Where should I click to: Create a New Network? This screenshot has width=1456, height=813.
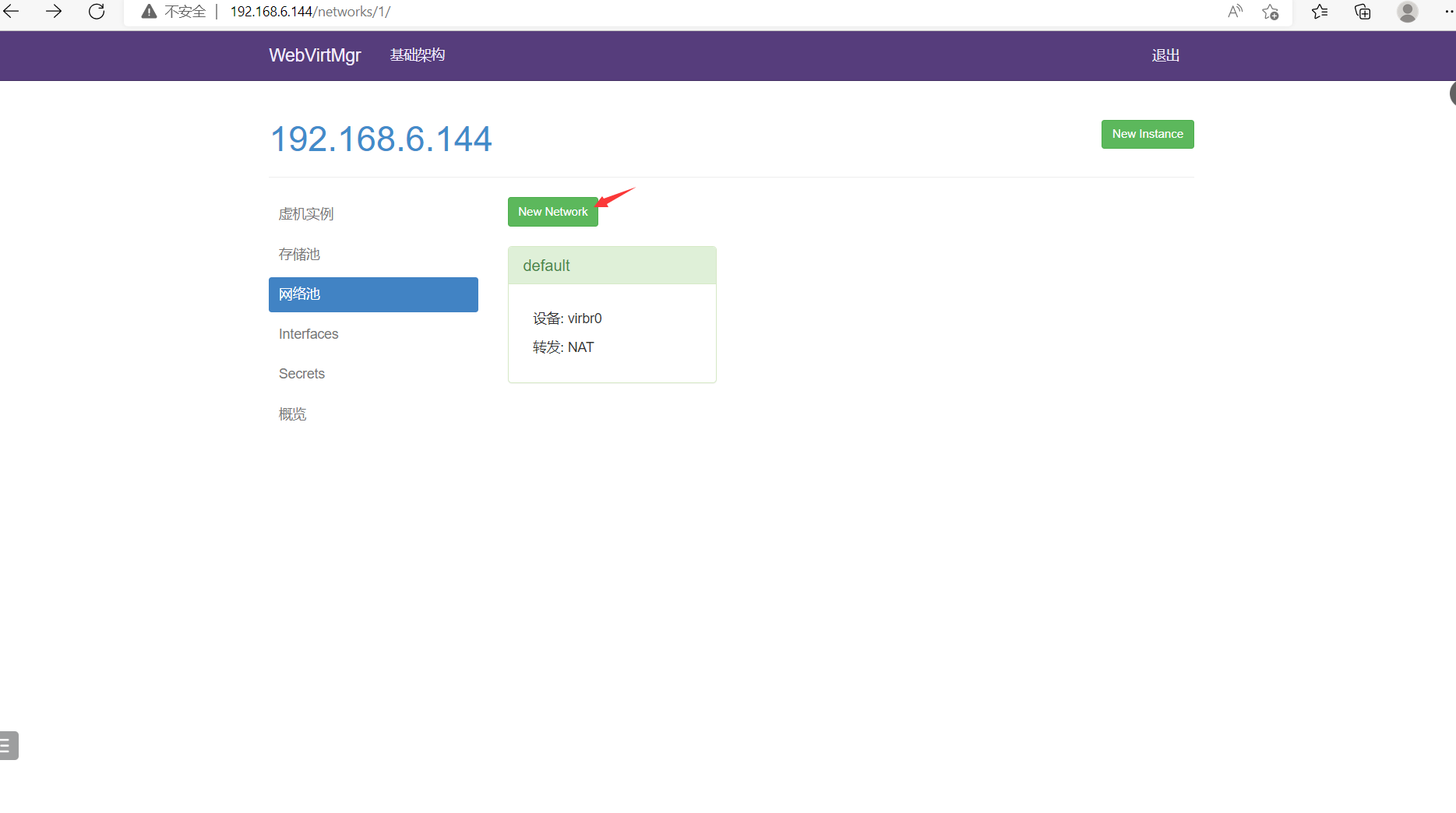553,212
